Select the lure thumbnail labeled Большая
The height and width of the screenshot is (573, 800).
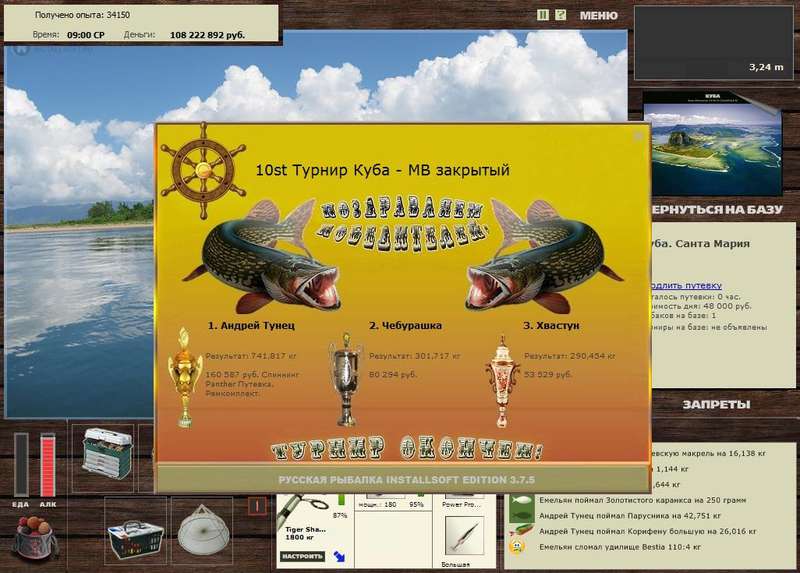(x=463, y=536)
